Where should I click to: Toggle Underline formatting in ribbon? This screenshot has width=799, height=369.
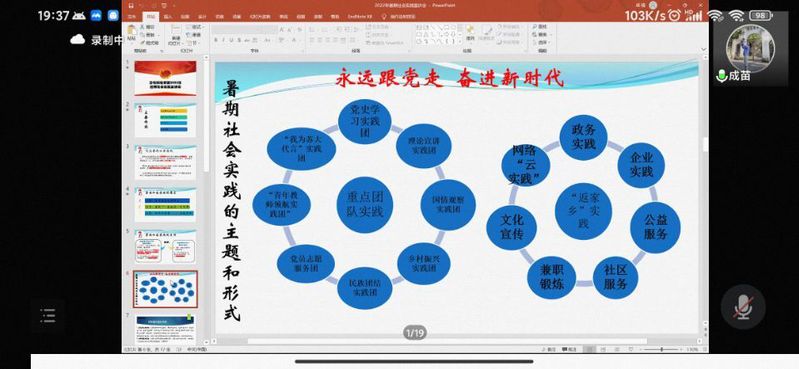click(231, 40)
